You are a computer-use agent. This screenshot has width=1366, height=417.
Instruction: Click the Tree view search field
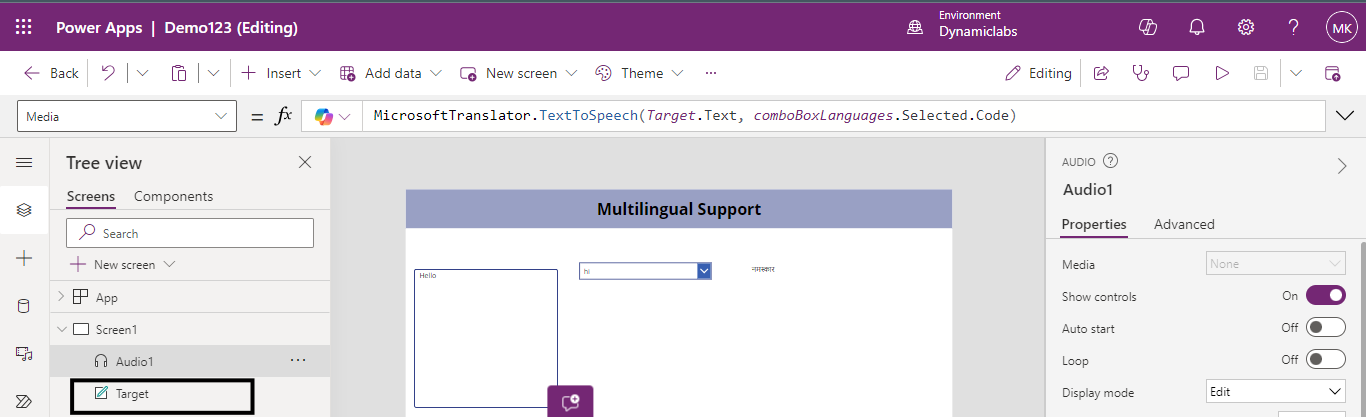click(x=190, y=233)
